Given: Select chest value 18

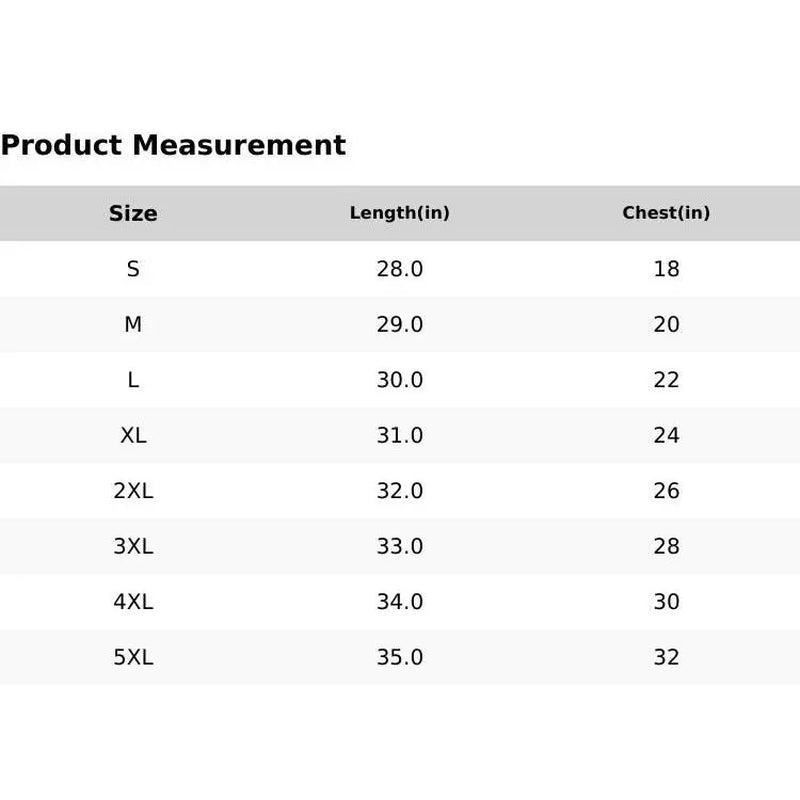Looking at the screenshot, I should pyautogui.click(x=666, y=269).
